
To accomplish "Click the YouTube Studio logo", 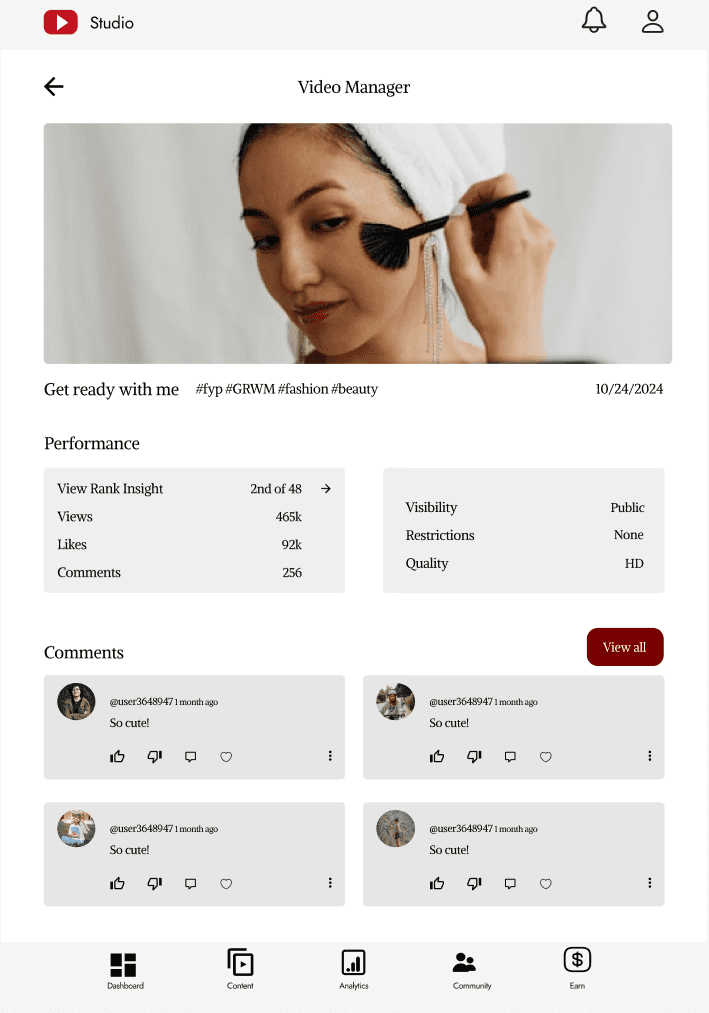I will [x=89, y=23].
